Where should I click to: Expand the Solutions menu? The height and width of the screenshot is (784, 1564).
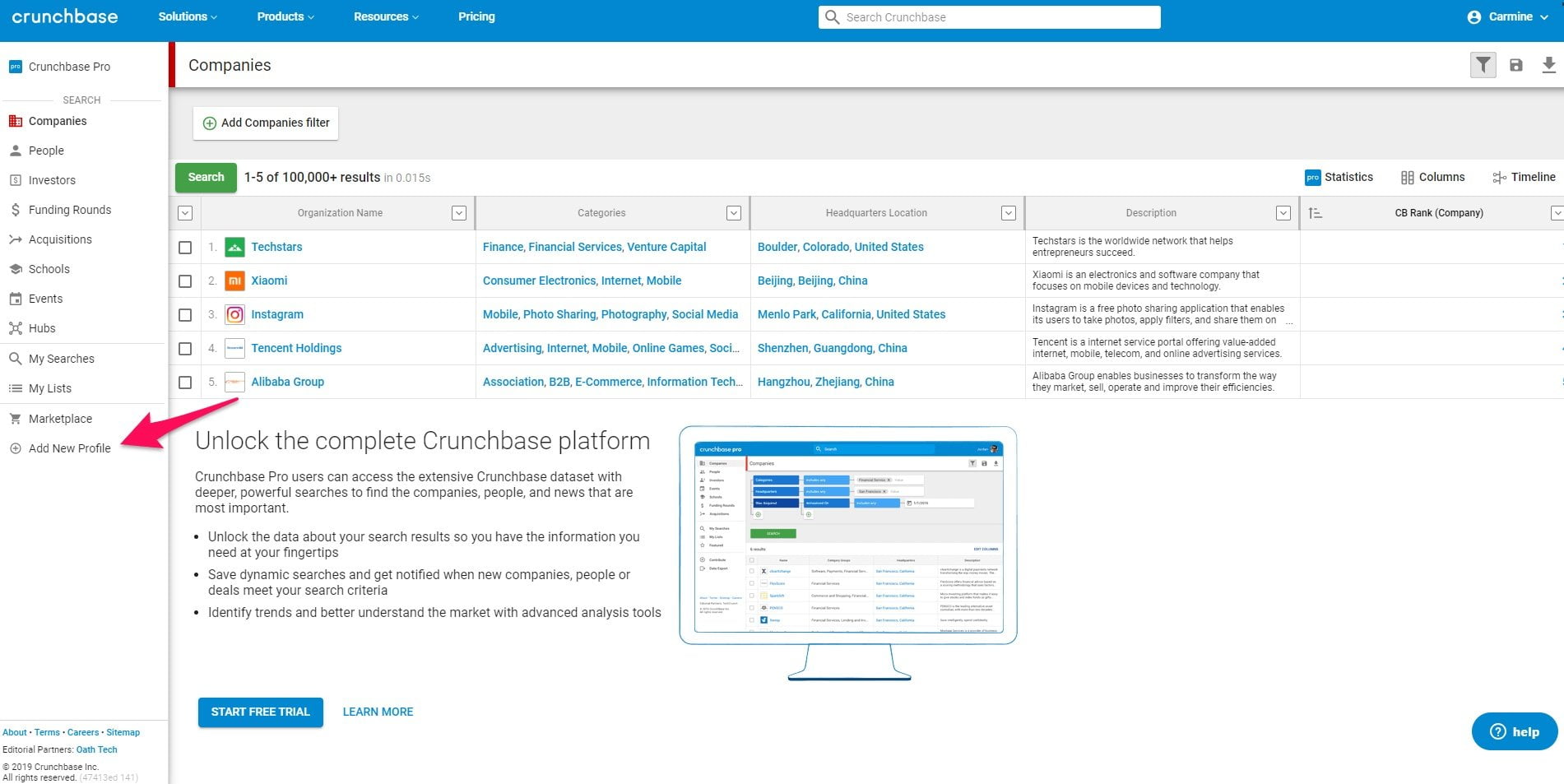pyautogui.click(x=188, y=16)
